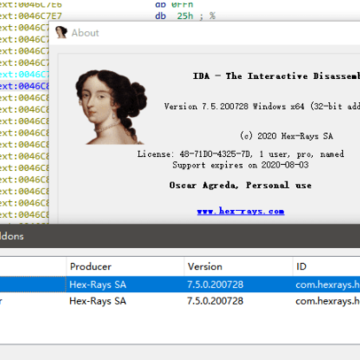Click "Oscar Agreda, Personal use" text

pyautogui.click(x=240, y=185)
